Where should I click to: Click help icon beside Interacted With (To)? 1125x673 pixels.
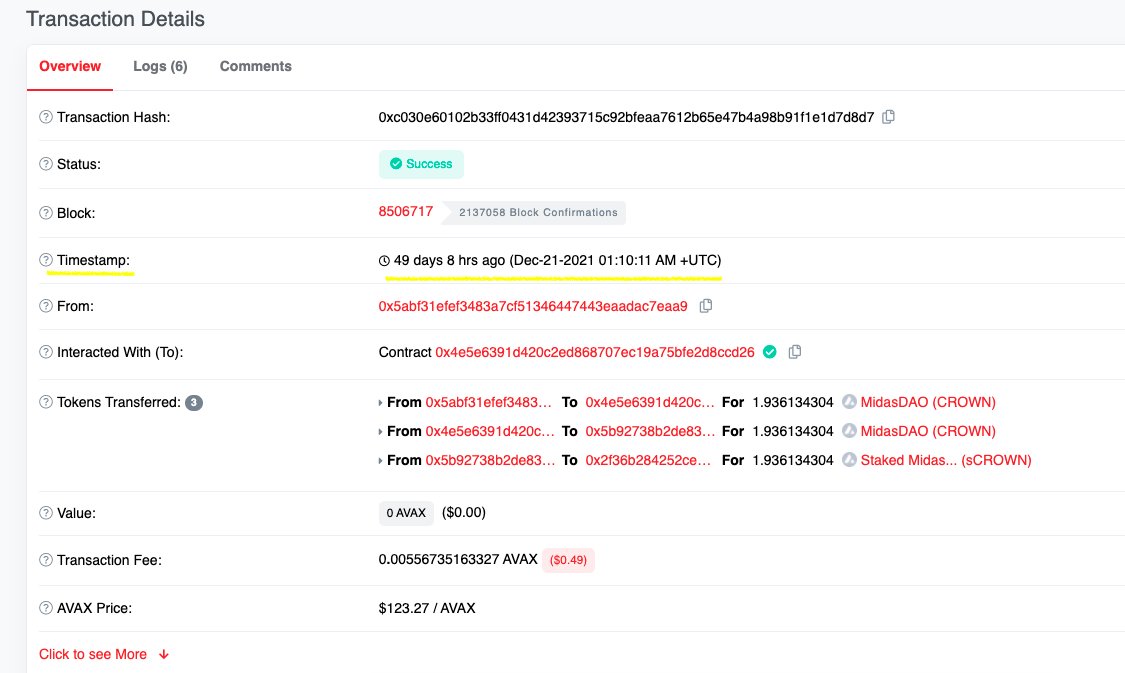(x=46, y=352)
